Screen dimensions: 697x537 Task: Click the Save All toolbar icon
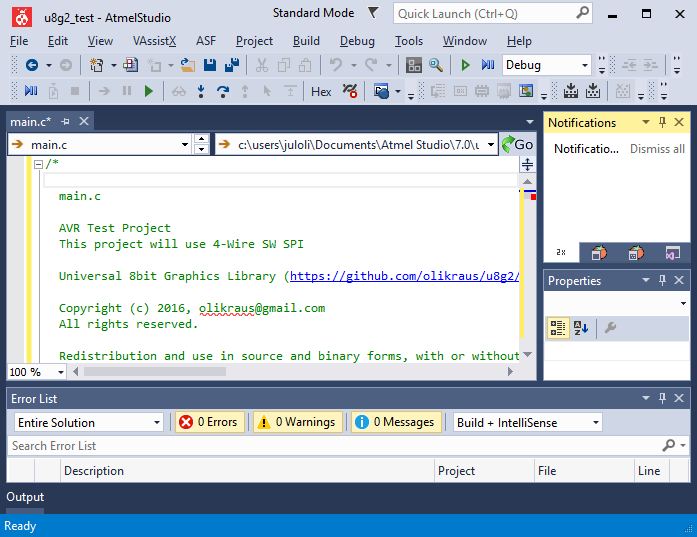click(232, 65)
